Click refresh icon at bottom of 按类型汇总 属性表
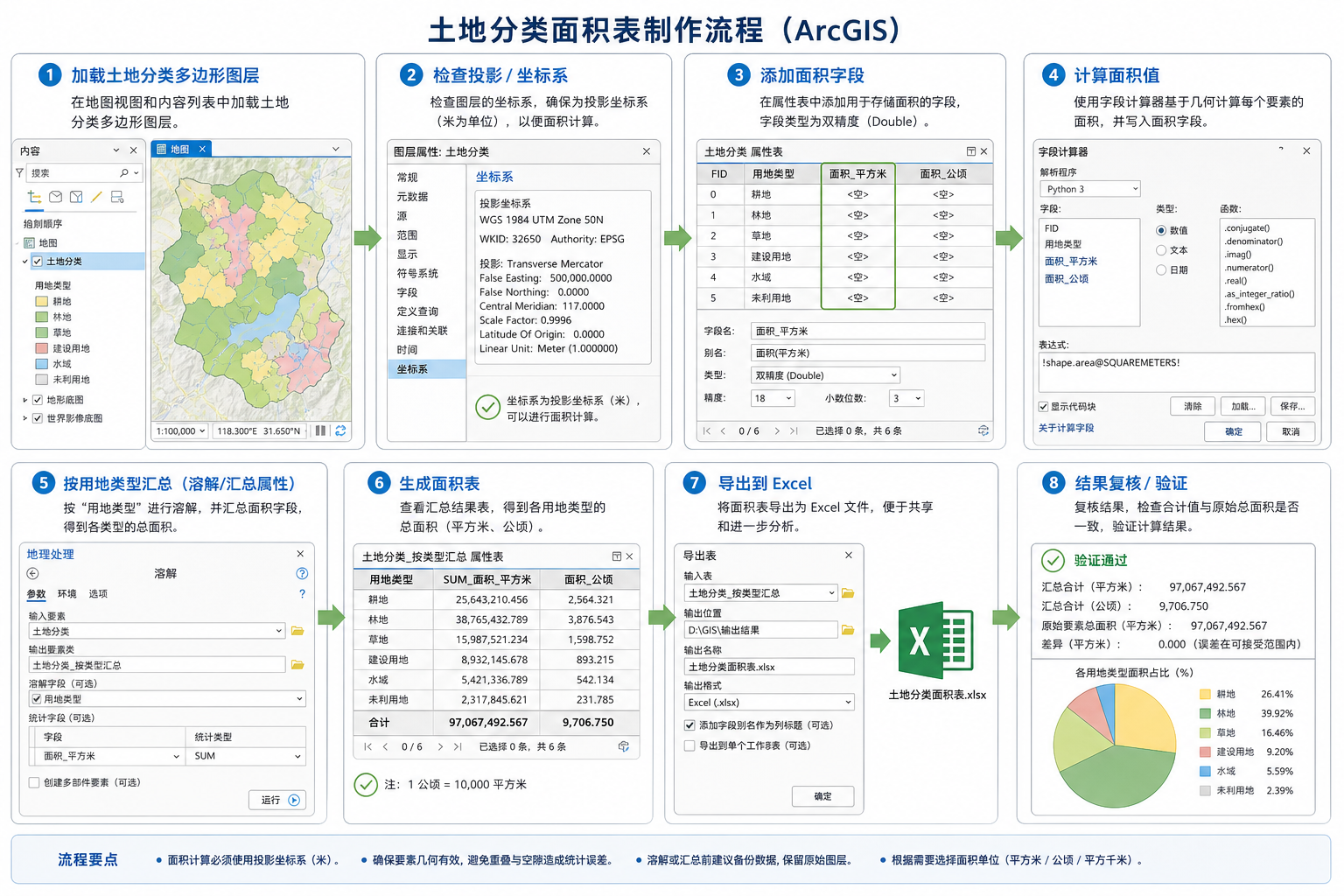The height and width of the screenshot is (896, 1344). click(x=624, y=746)
